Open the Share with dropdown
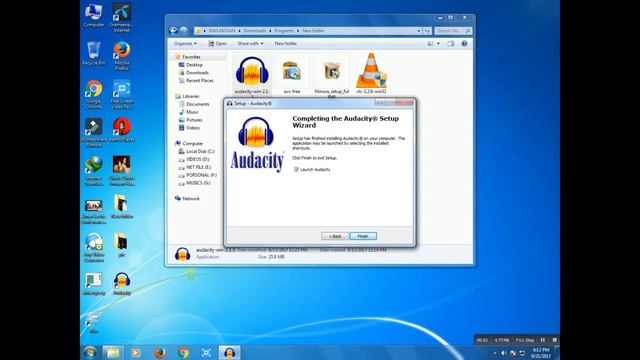This screenshot has width=640, height=360. click(x=250, y=43)
